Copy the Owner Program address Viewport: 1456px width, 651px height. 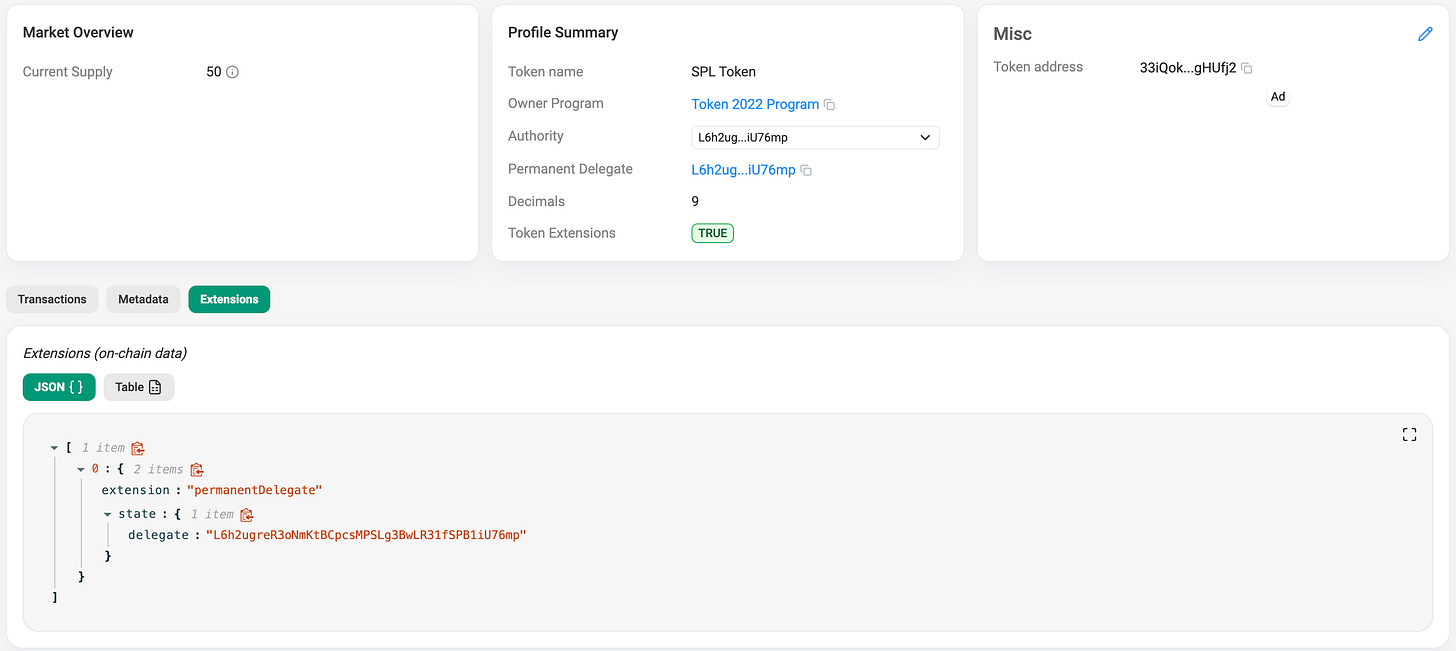tap(831, 104)
